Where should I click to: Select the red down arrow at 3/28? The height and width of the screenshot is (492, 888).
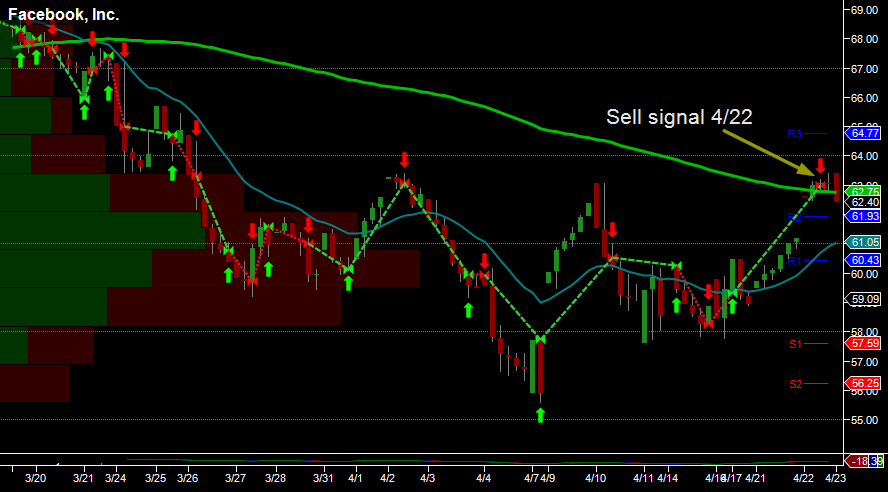pyautogui.click(x=309, y=225)
